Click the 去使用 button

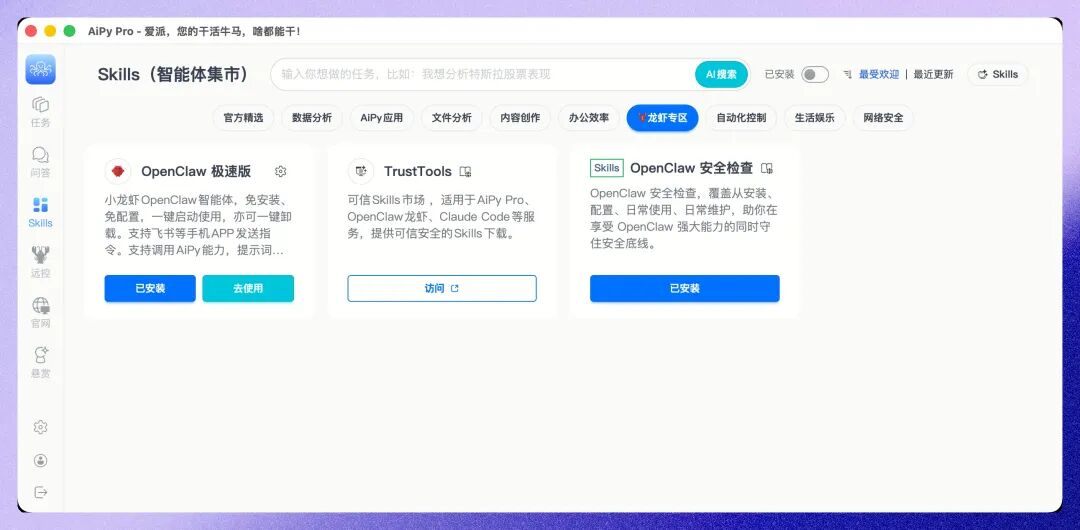point(248,288)
